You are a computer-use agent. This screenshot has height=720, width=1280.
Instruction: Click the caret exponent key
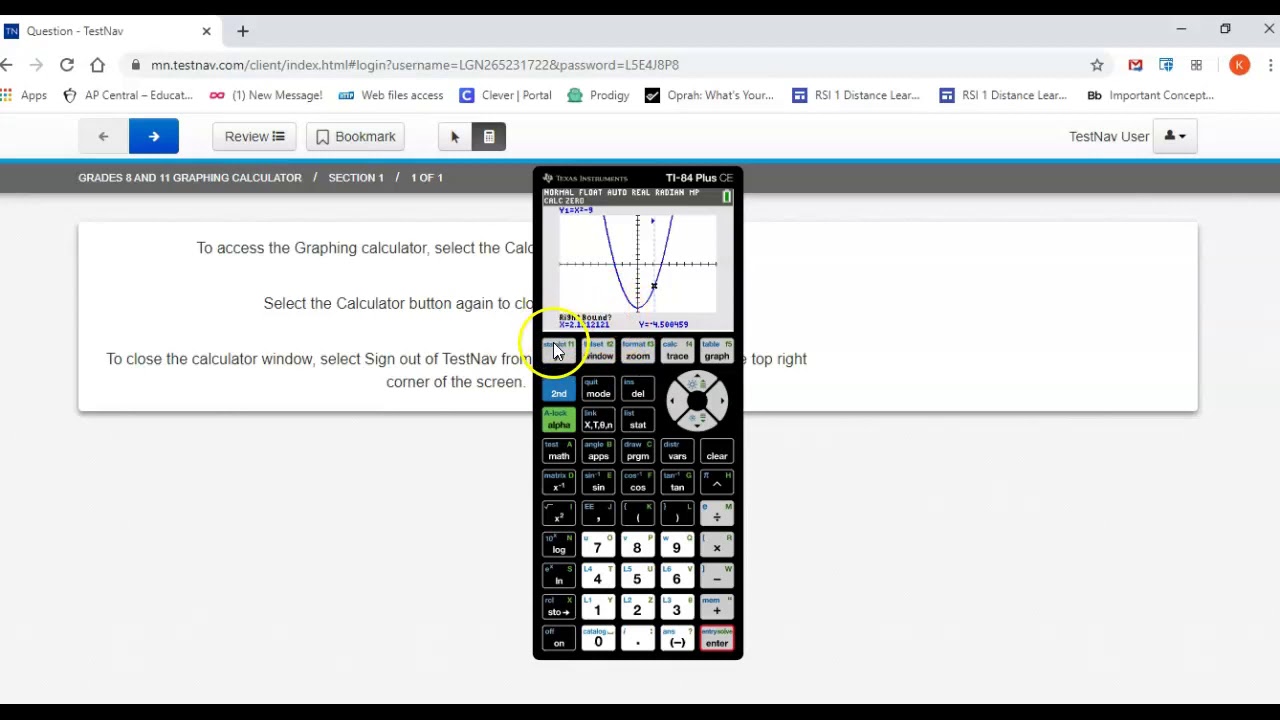click(x=717, y=482)
